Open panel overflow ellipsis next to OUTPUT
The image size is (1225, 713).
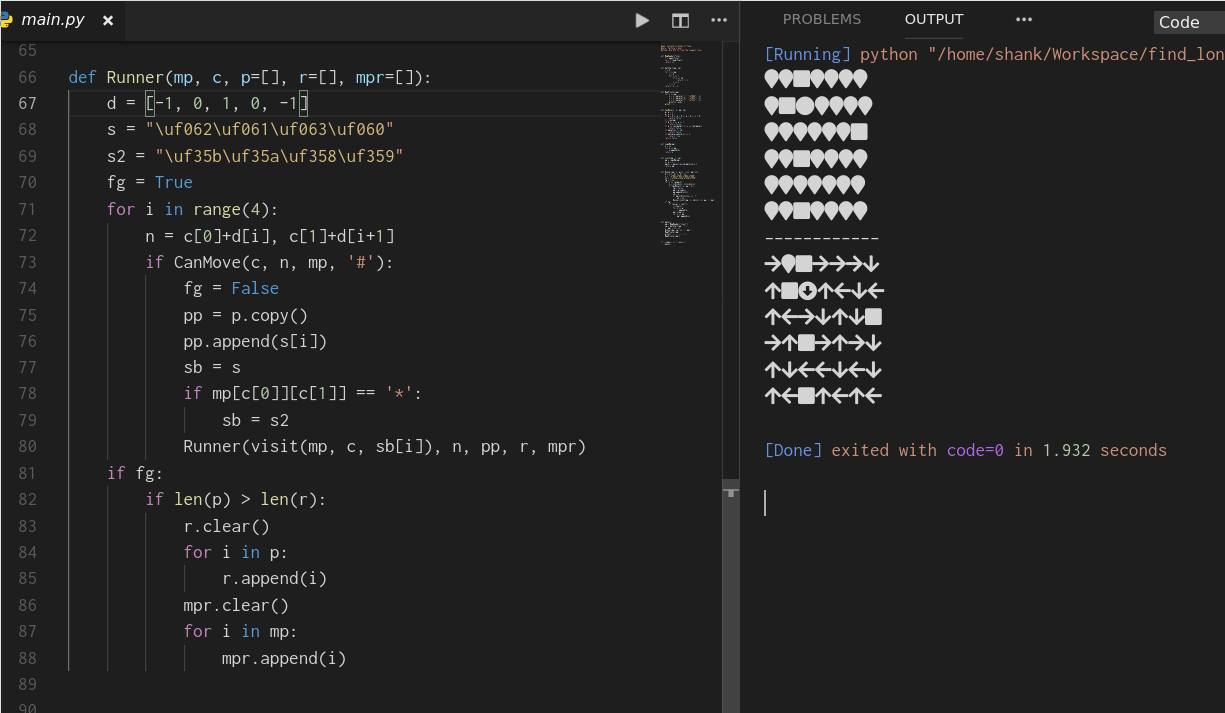click(x=1023, y=19)
